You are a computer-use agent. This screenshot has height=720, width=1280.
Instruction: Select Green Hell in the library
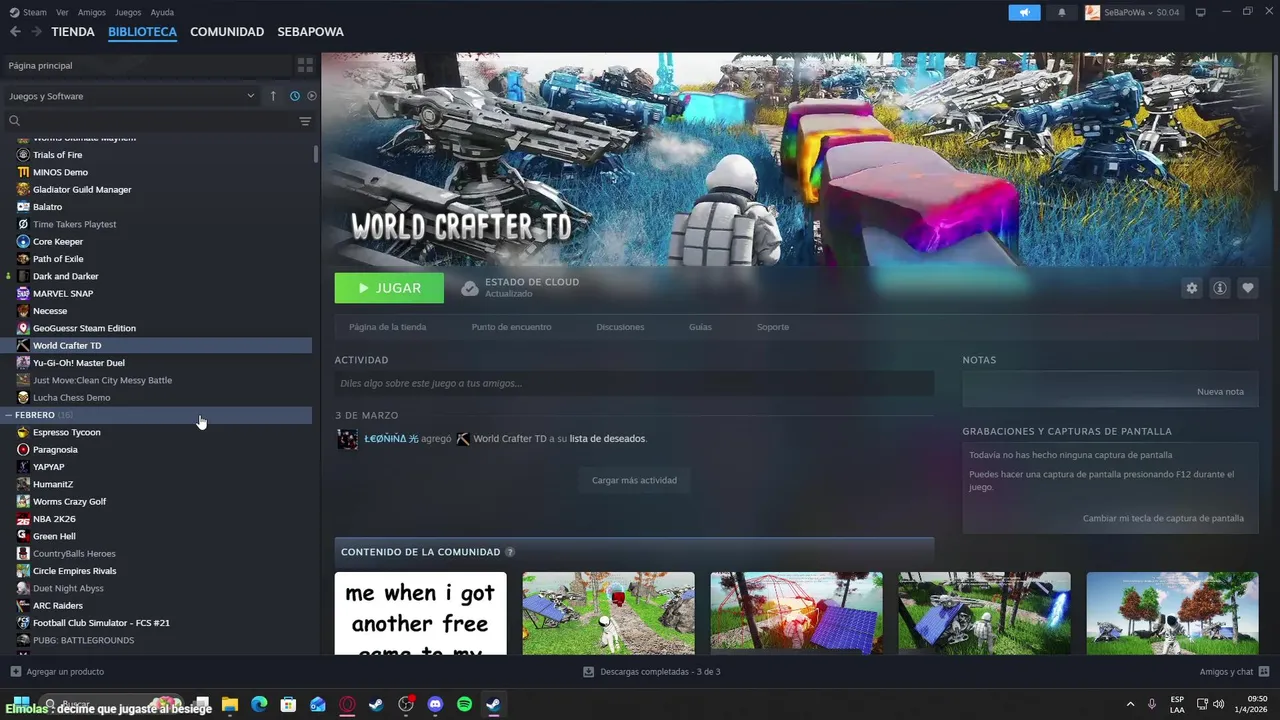point(54,536)
